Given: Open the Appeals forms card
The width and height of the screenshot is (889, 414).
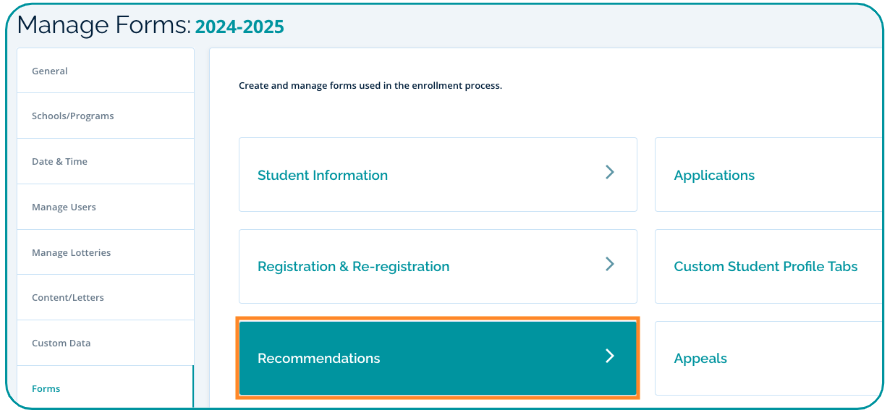Looking at the screenshot, I should tap(765, 358).
